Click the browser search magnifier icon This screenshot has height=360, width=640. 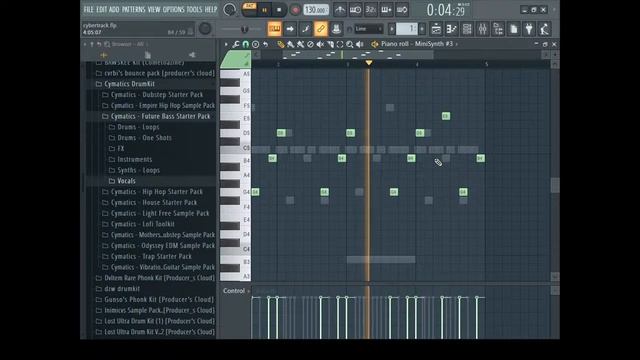(x=107, y=44)
